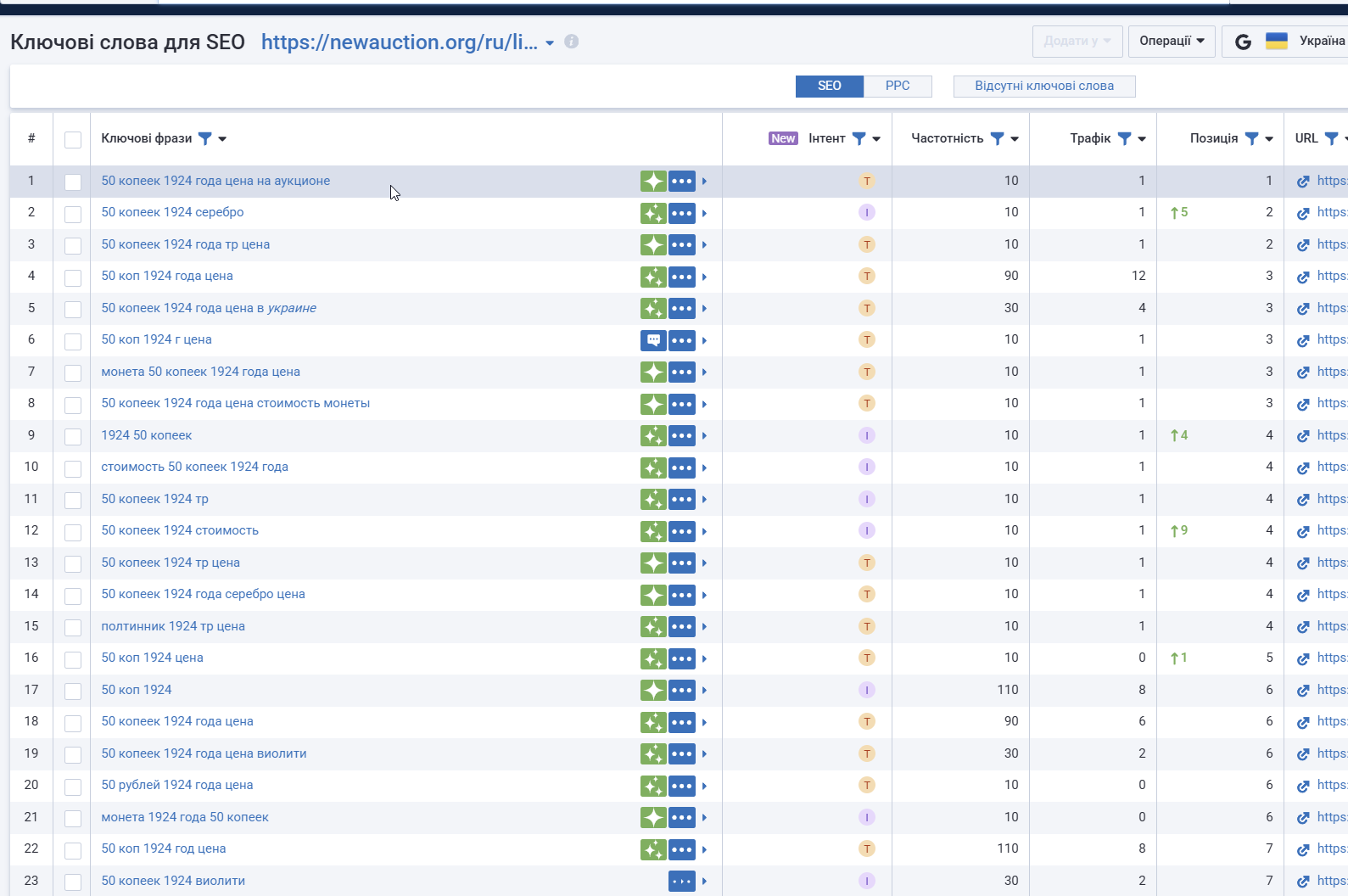Check the box for row 10 keyword
The image size is (1348, 896).
point(73,468)
